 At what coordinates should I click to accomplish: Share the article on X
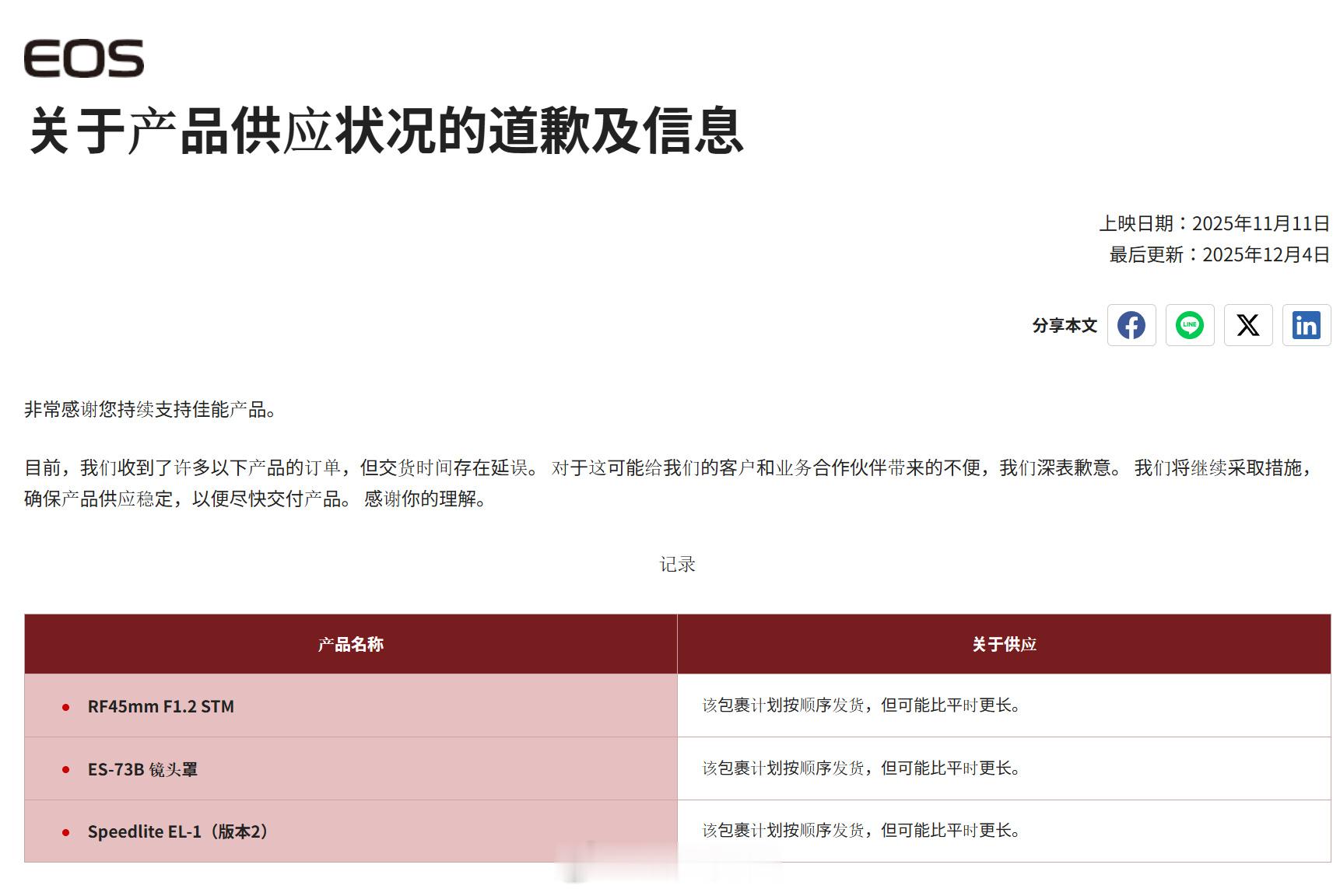[1248, 325]
